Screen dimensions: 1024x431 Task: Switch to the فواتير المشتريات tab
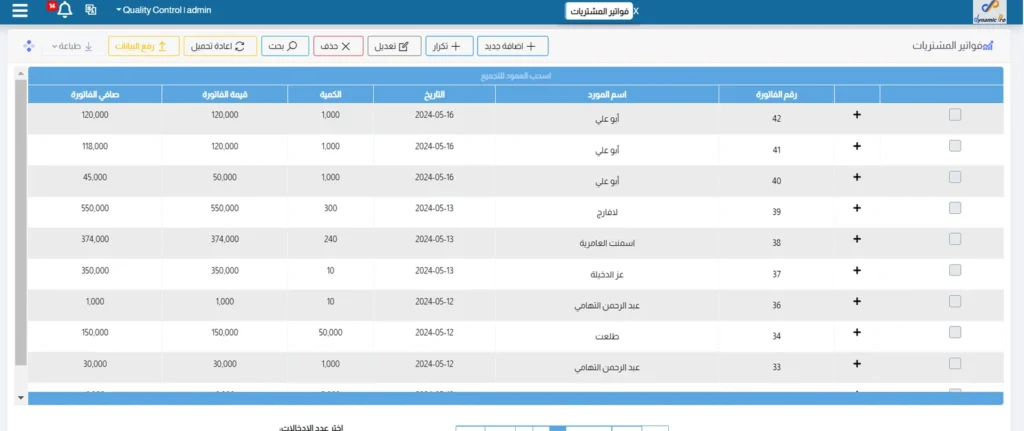[598, 12]
